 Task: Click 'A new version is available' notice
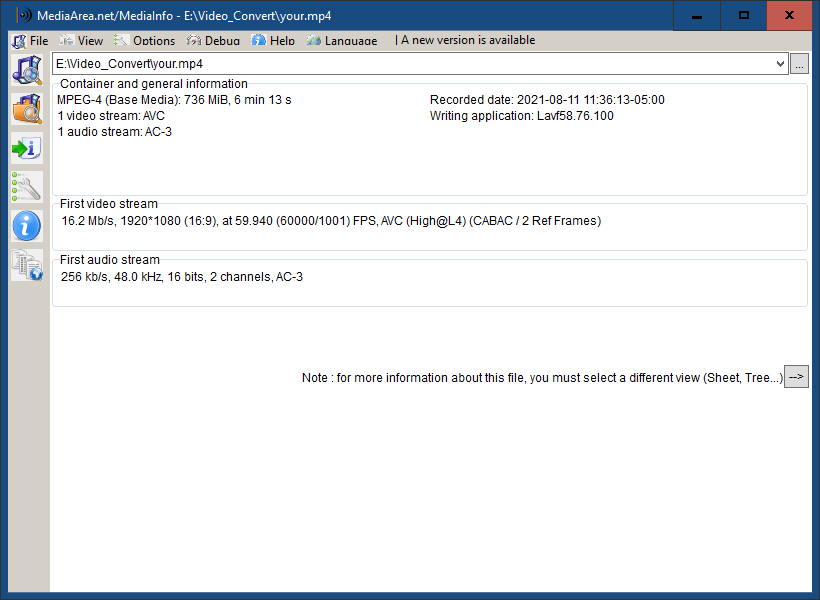click(468, 40)
